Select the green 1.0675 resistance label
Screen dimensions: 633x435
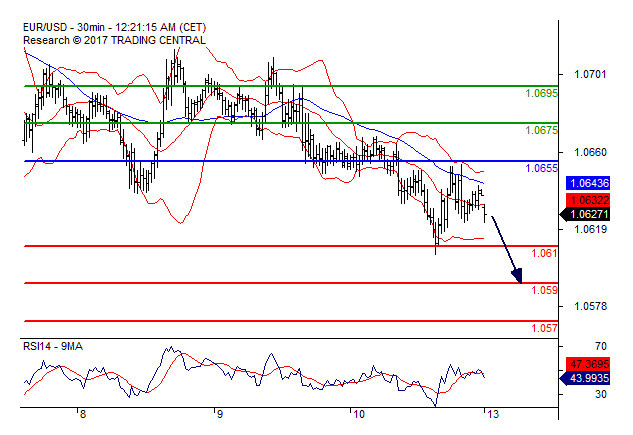click(x=541, y=130)
